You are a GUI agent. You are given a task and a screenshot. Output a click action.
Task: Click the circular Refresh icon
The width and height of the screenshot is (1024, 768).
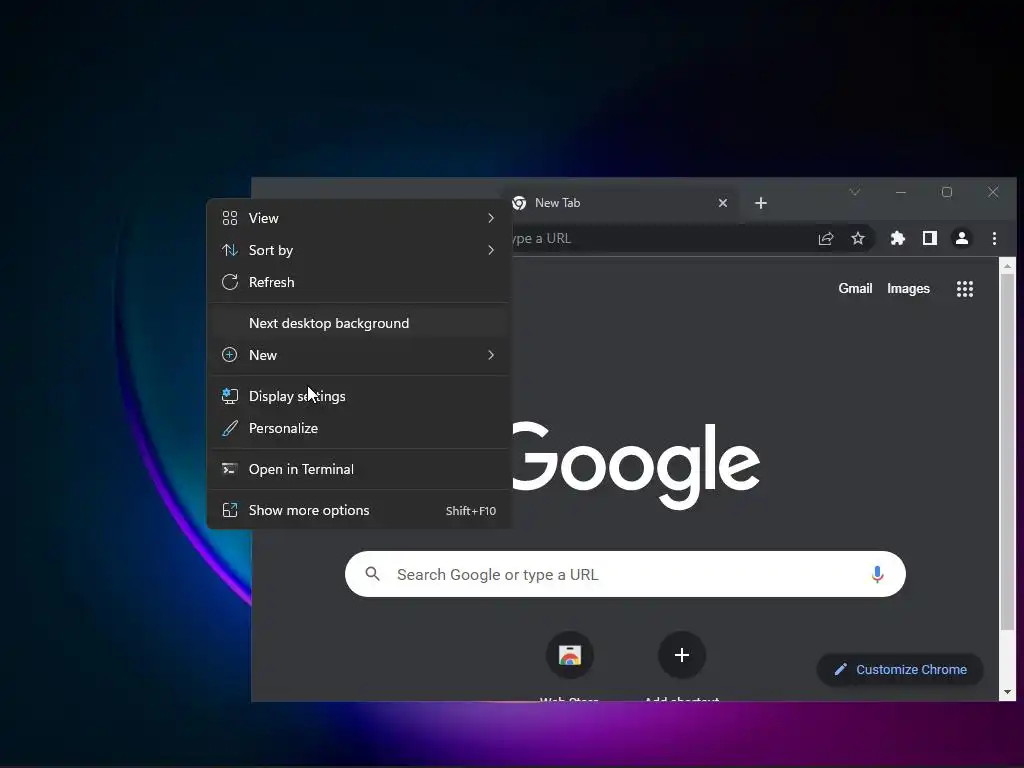click(x=230, y=282)
